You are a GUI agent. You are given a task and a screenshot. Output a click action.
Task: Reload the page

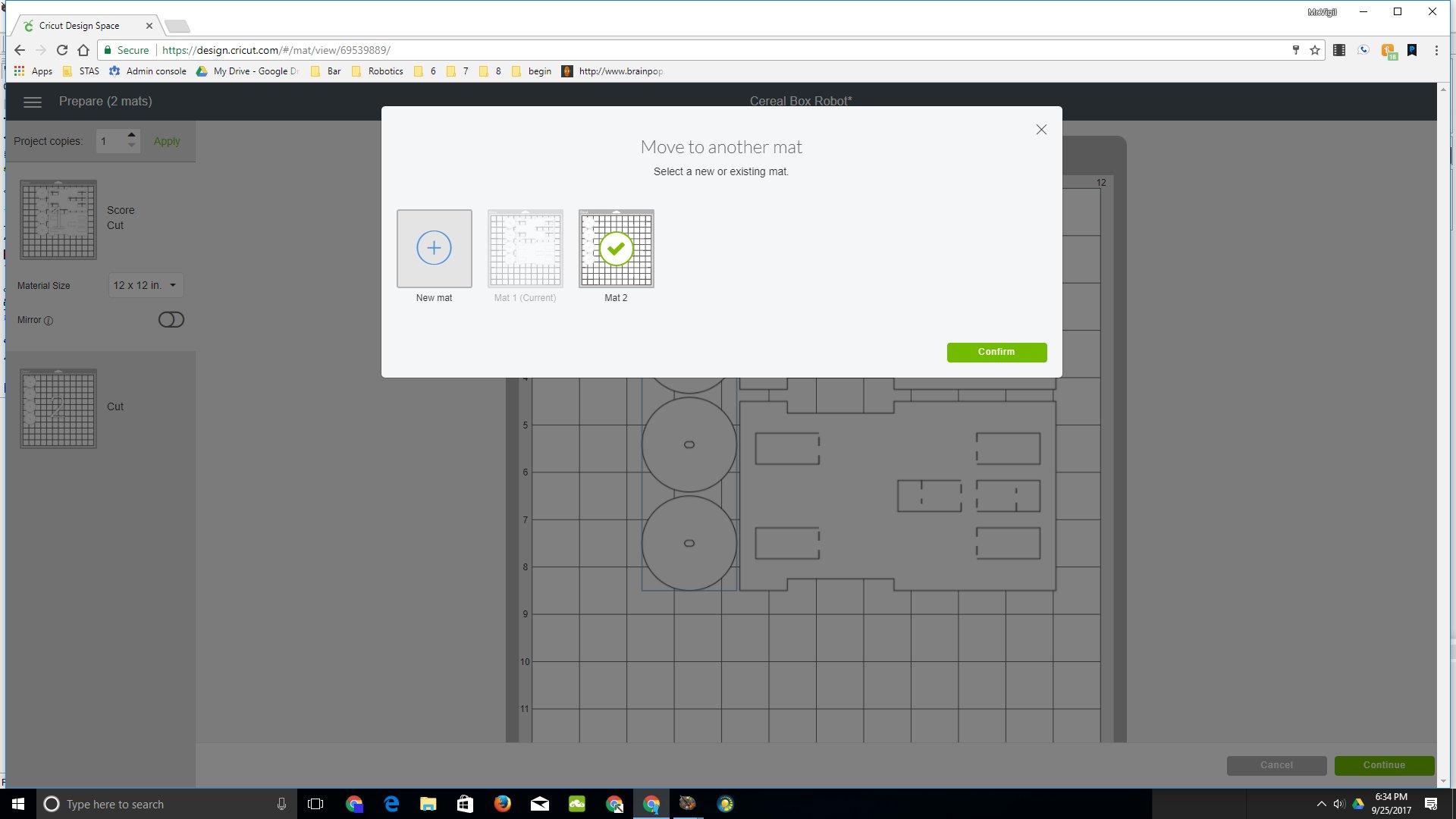pyautogui.click(x=62, y=50)
